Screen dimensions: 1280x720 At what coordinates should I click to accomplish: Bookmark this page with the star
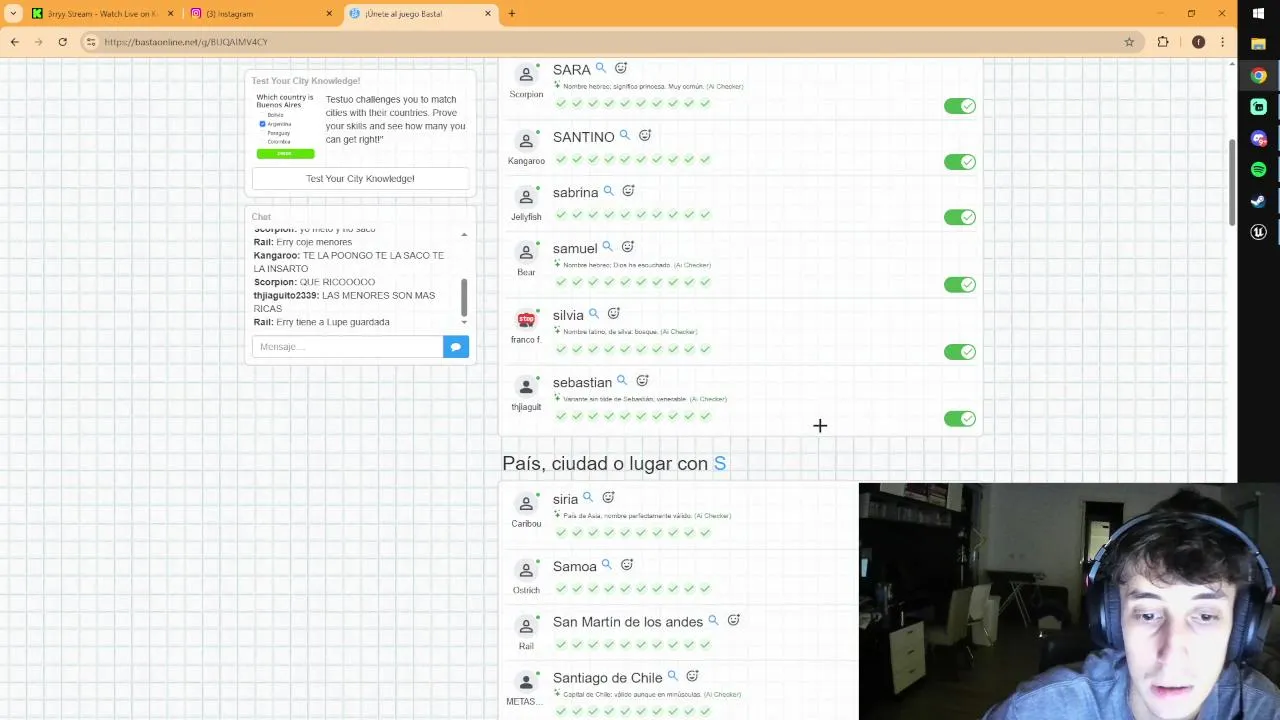tap(1129, 42)
